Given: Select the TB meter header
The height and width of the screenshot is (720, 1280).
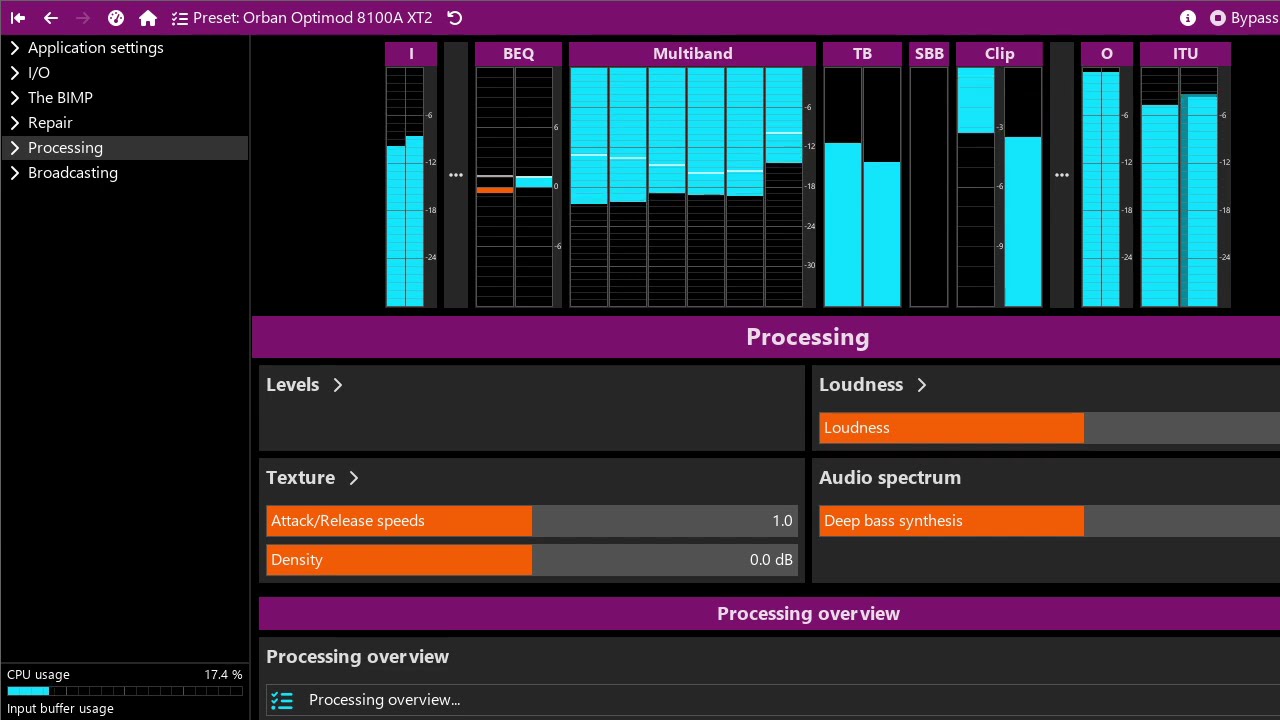Looking at the screenshot, I should (862, 54).
